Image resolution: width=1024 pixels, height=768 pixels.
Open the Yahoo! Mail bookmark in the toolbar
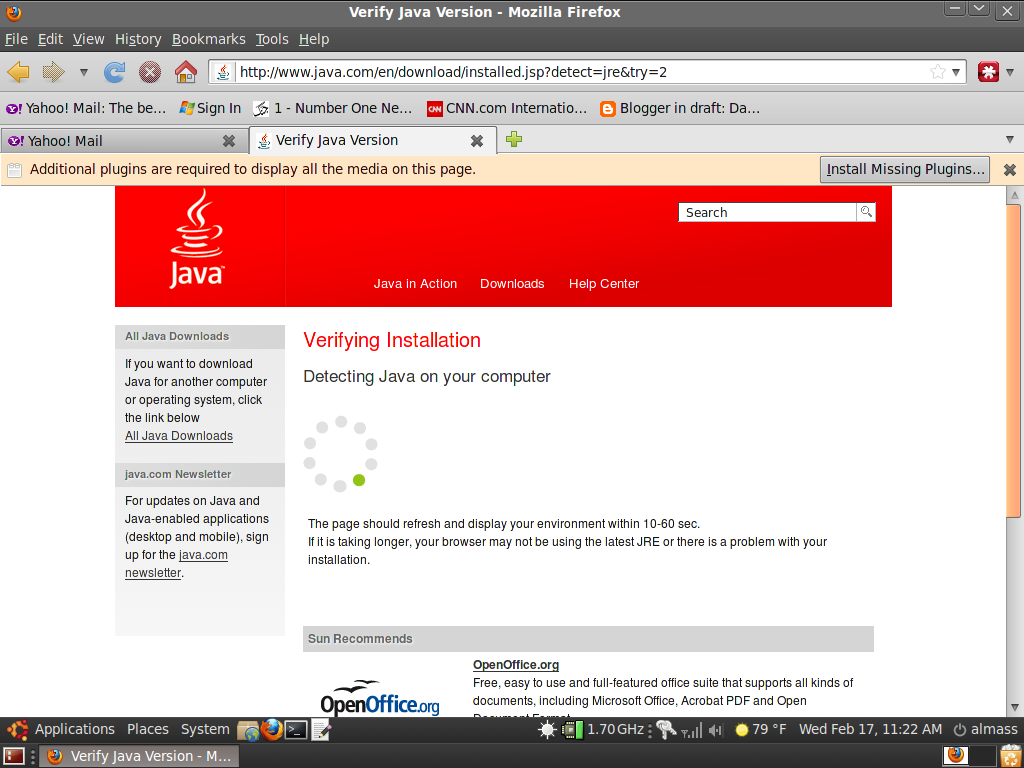point(86,108)
